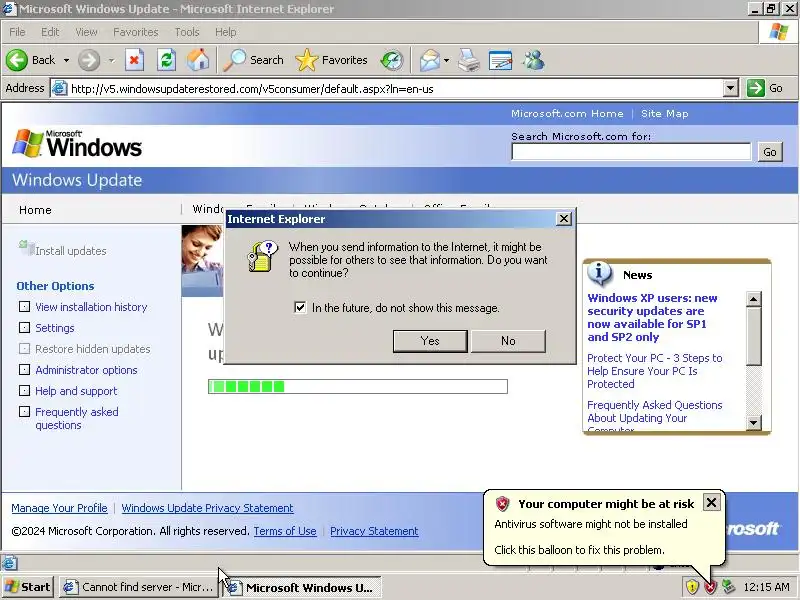Uncheck 'In the future, do not show this message'
Screen dimensions: 800x600
click(300, 308)
